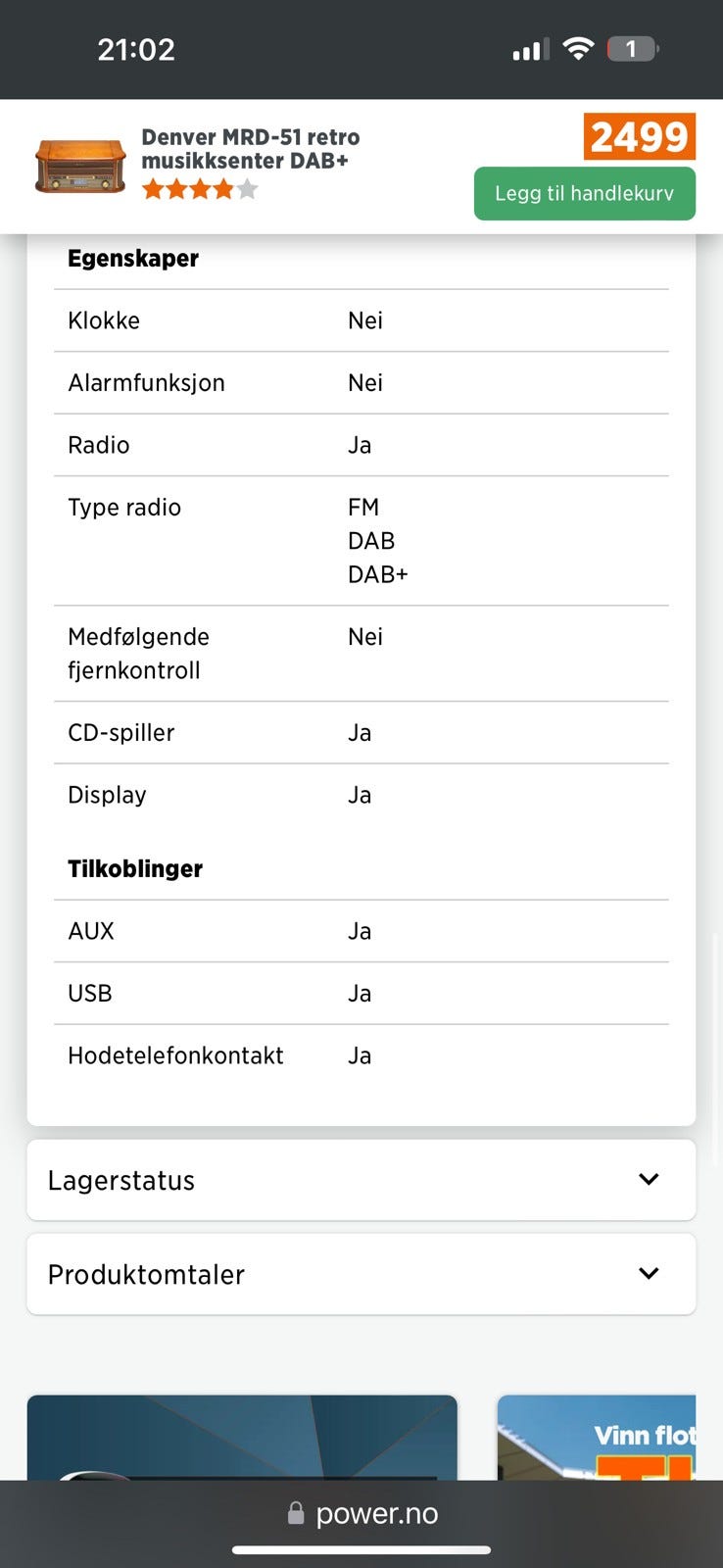Tap the power.no address bar
Image resolution: width=723 pixels, height=1568 pixels.
[x=376, y=1513]
